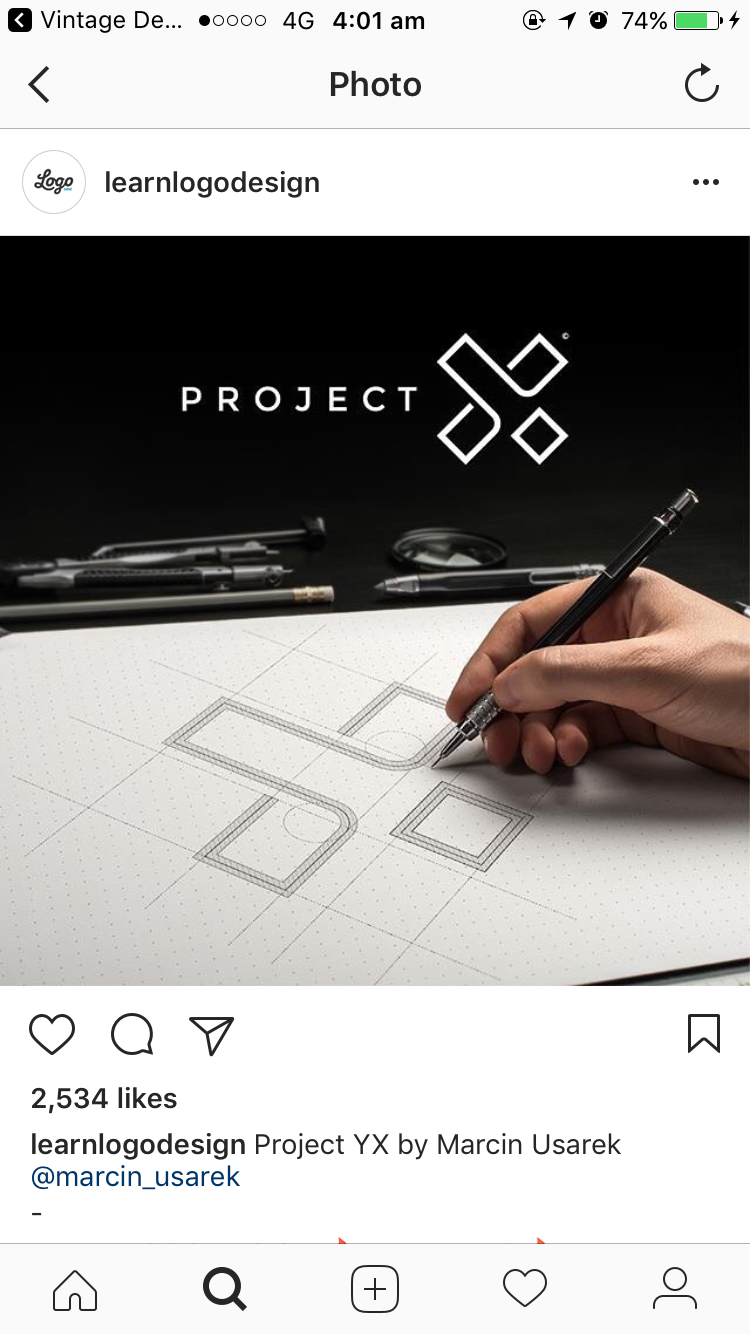Open the three-dot post options menu
The width and height of the screenshot is (750, 1334).
706,182
